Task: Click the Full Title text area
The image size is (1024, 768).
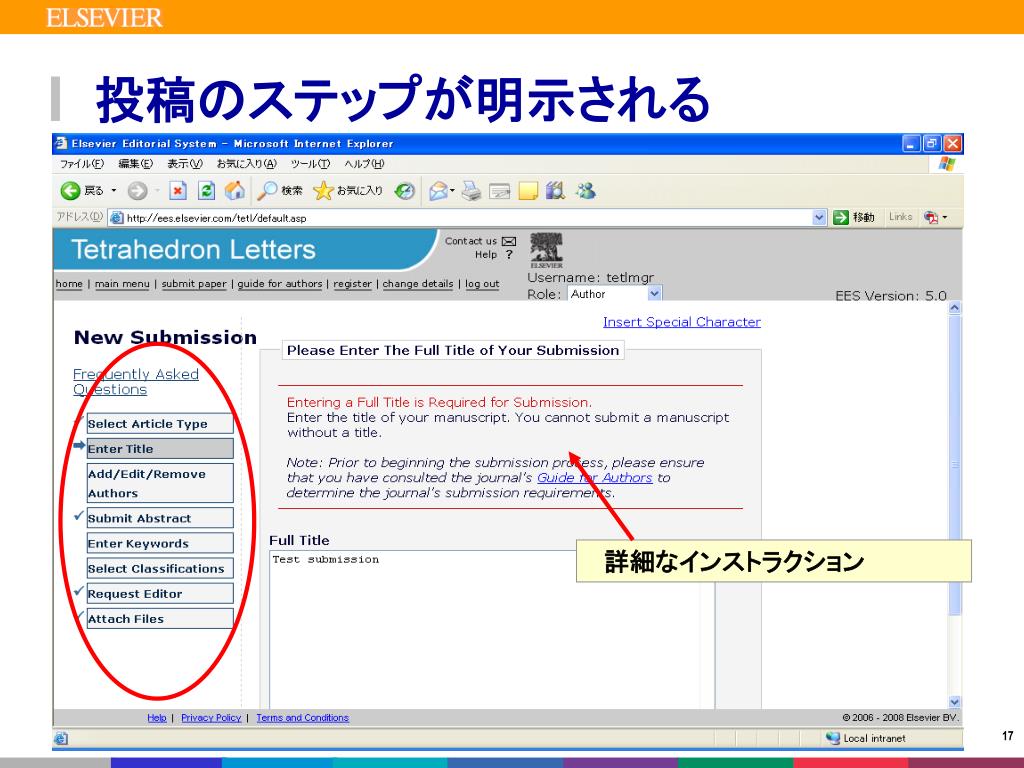Action: point(492,630)
